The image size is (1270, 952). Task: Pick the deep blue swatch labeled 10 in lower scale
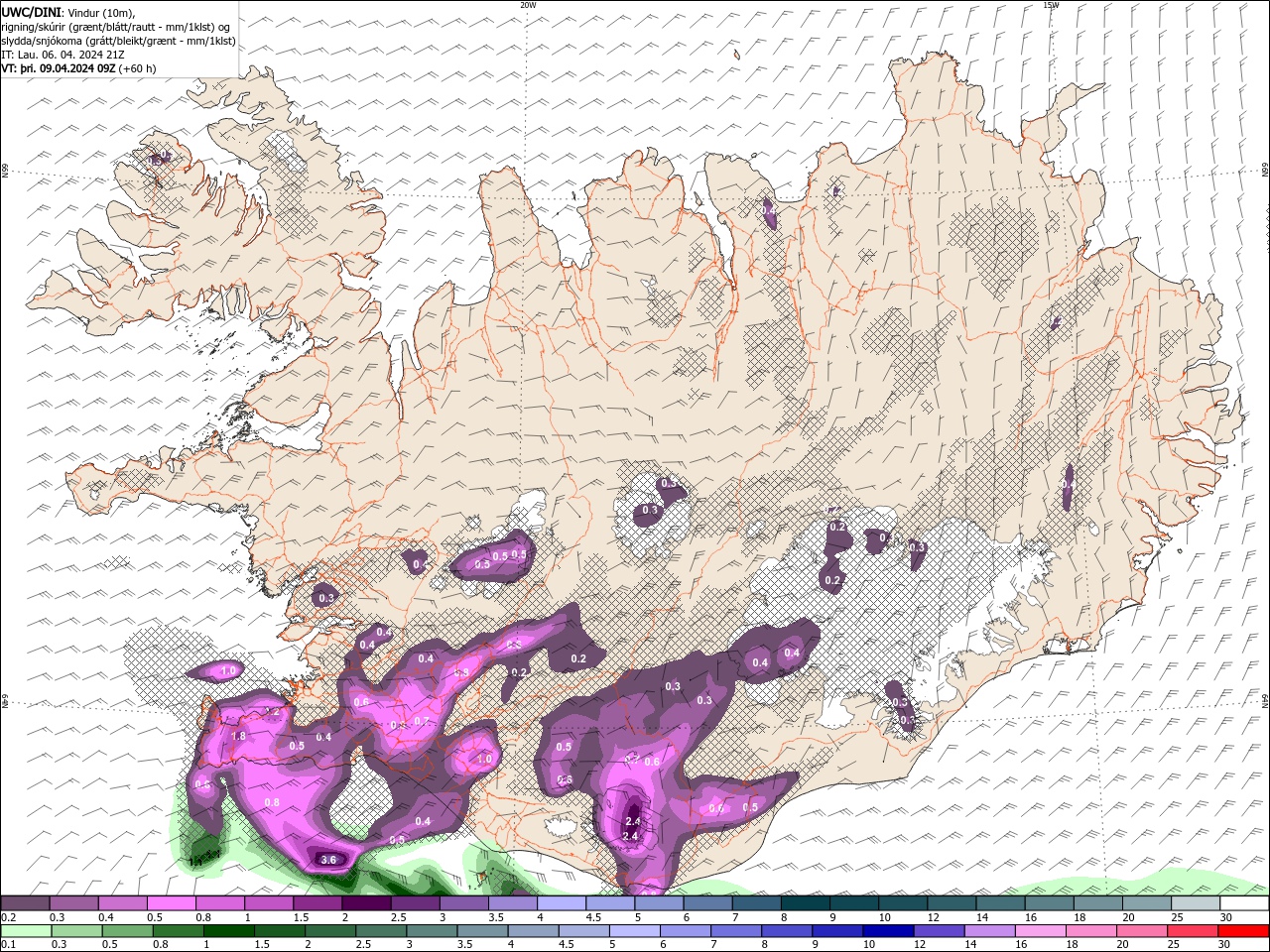[x=888, y=931]
